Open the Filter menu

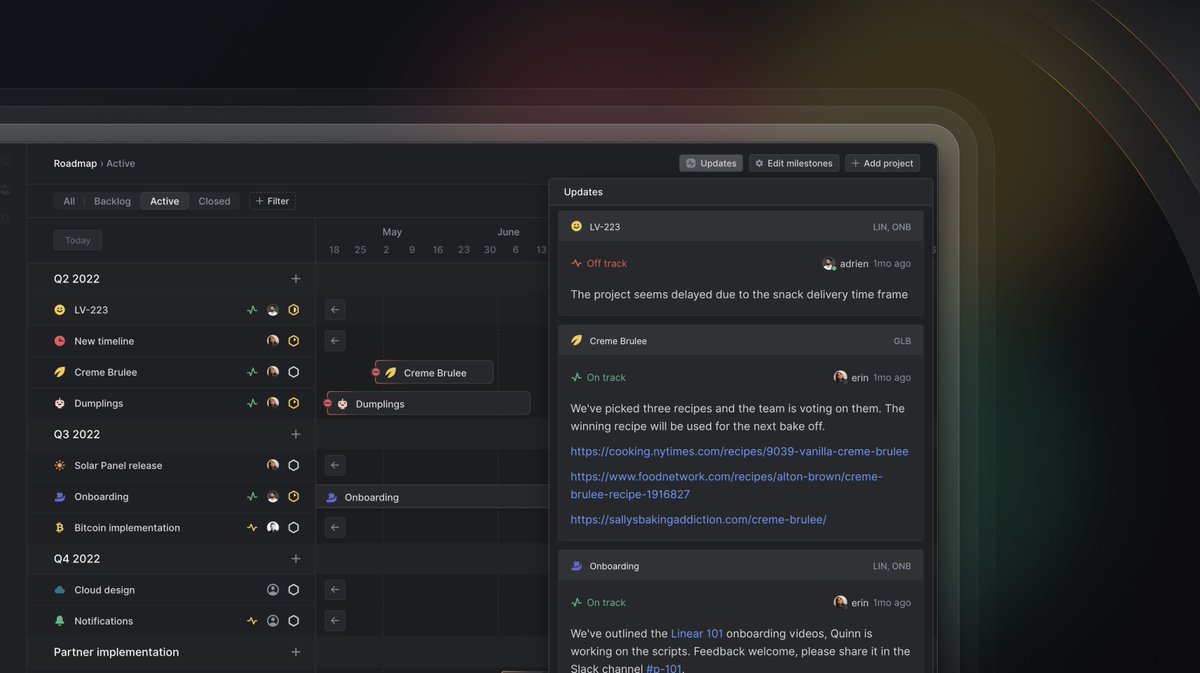tap(272, 201)
